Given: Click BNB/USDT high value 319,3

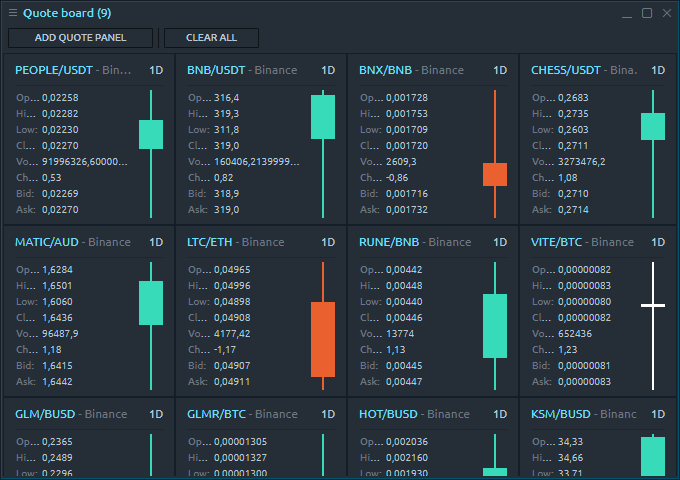Looking at the screenshot, I should tap(226, 114).
